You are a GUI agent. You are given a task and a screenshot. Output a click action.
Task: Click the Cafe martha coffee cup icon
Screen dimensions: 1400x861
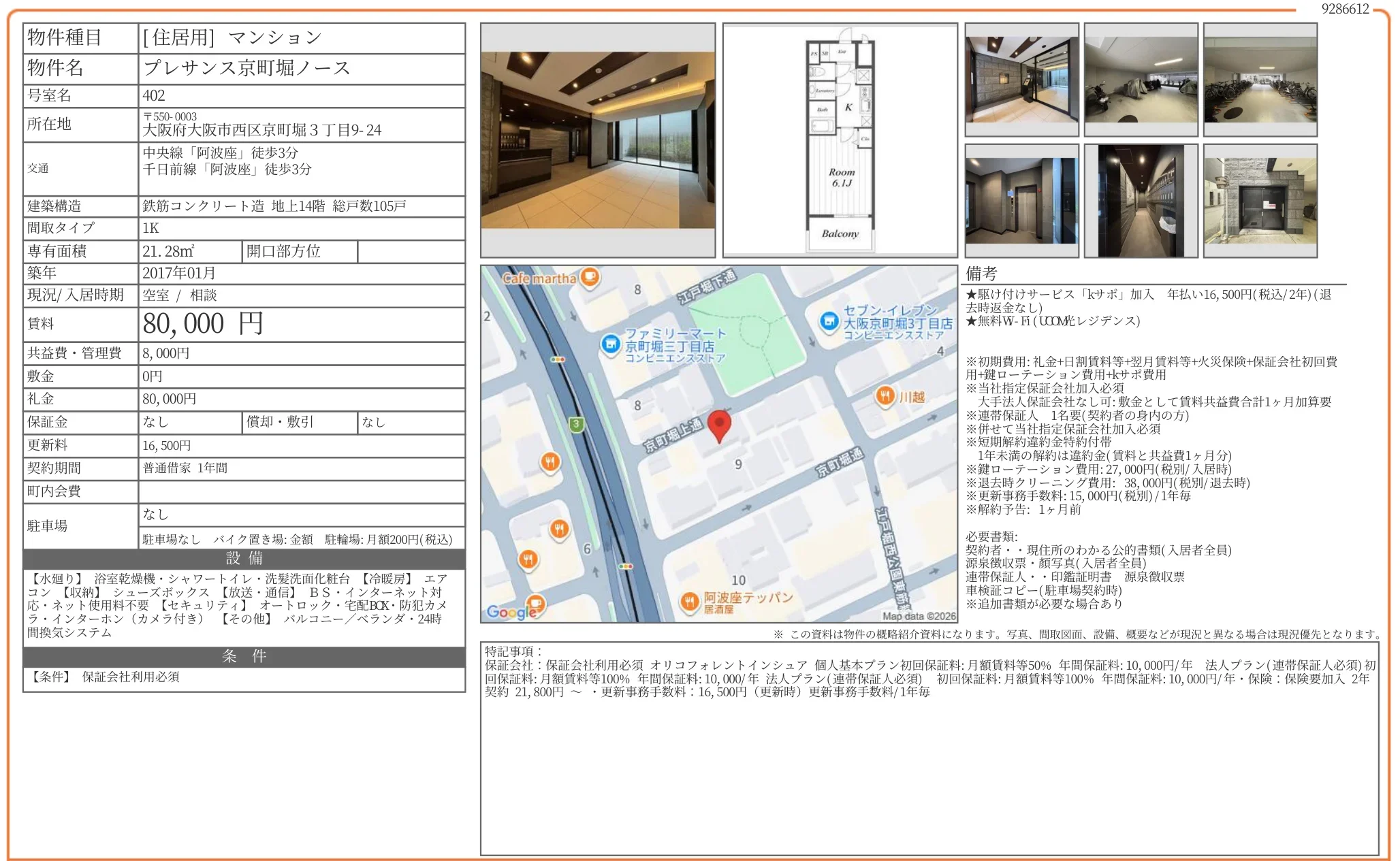point(590,277)
